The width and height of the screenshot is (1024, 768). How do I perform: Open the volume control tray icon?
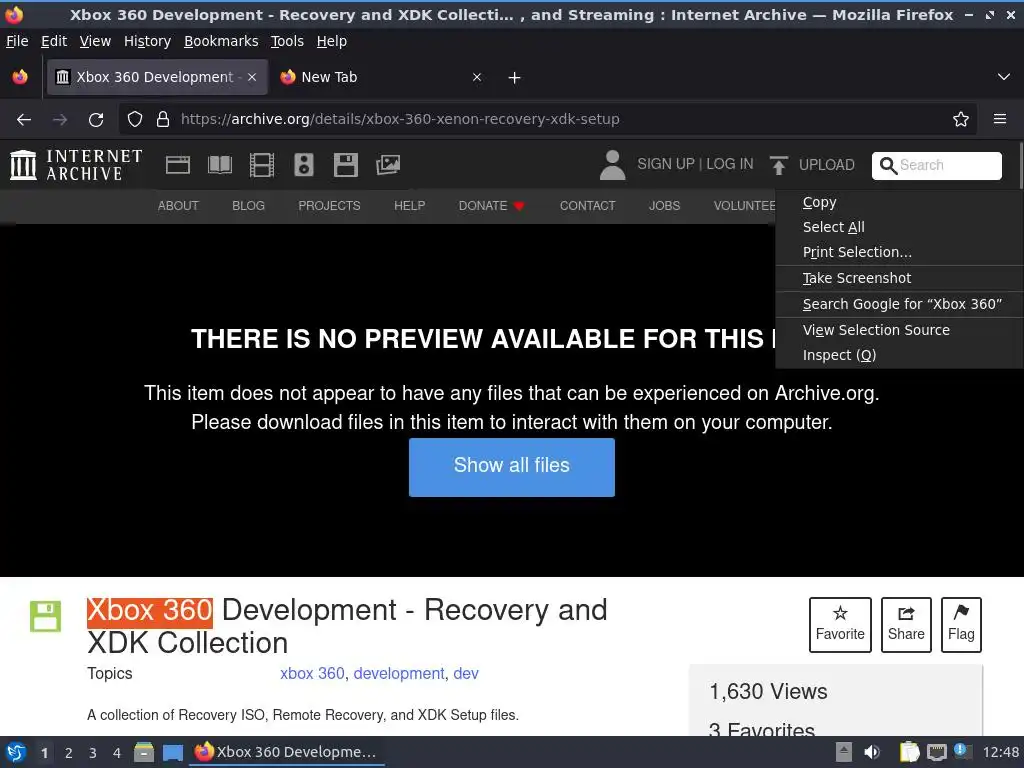(x=871, y=752)
